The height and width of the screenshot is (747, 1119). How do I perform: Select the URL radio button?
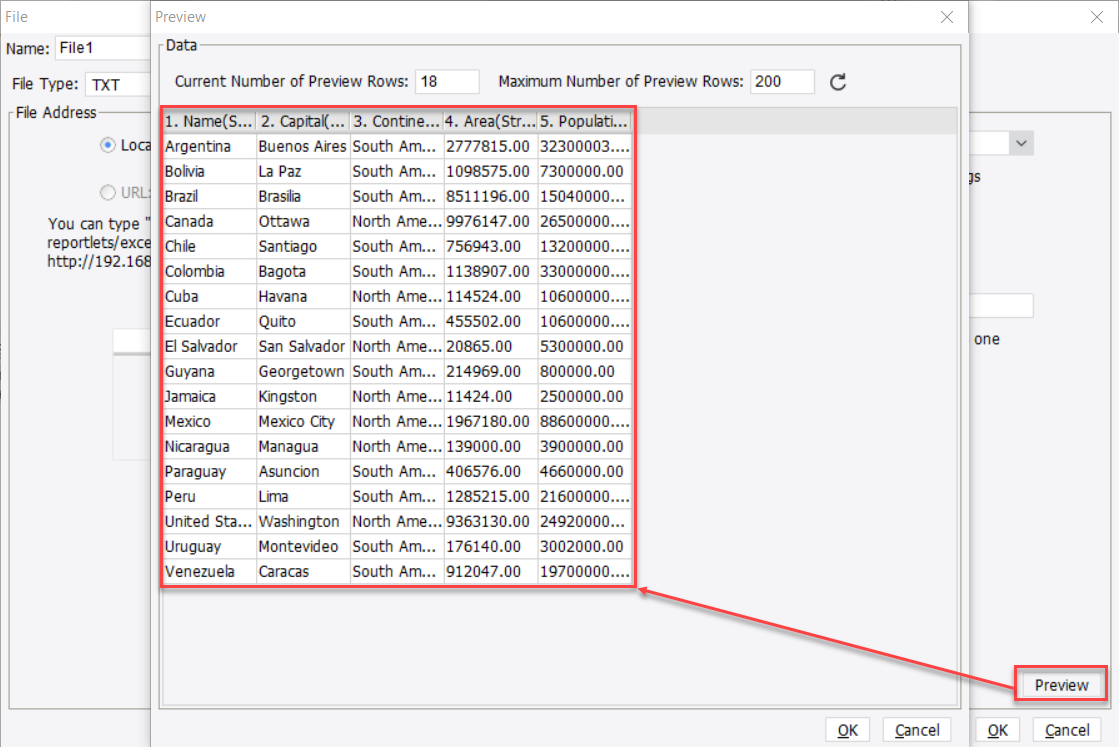(x=108, y=193)
